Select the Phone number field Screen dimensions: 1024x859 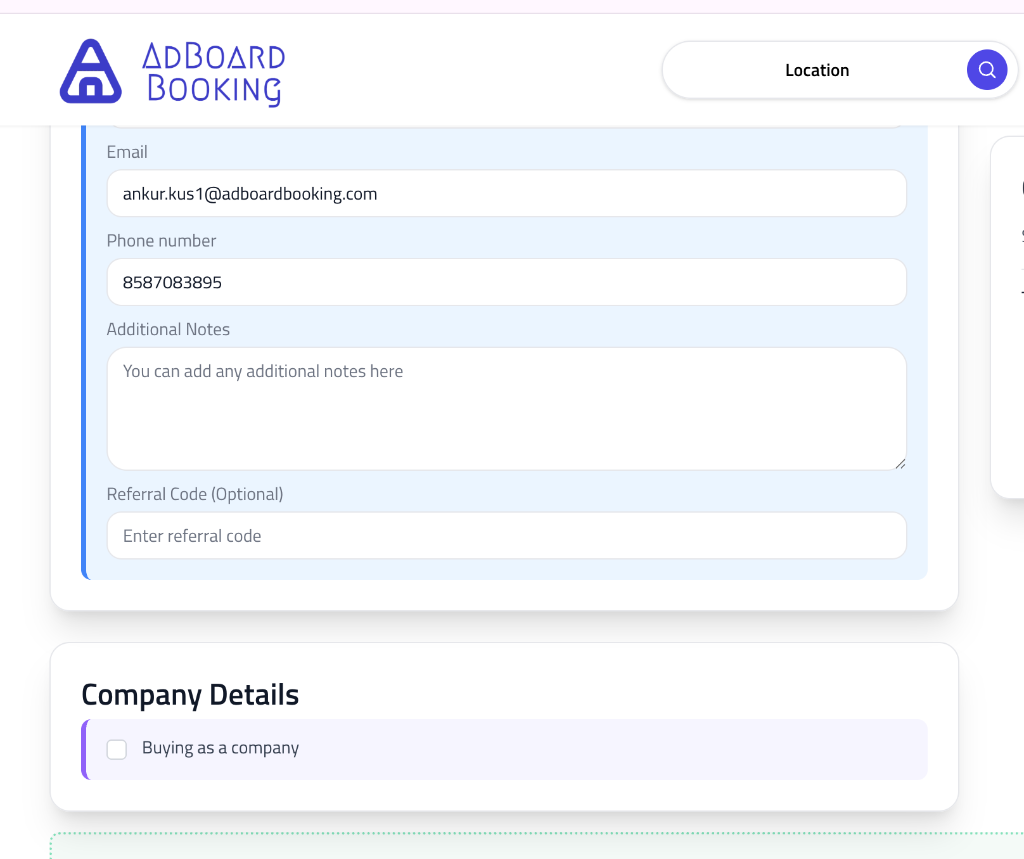tap(506, 282)
